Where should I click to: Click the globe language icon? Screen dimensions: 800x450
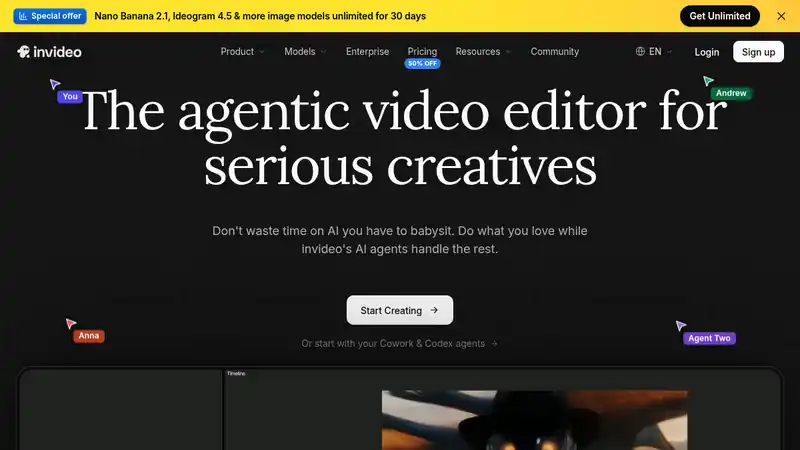(640, 52)
